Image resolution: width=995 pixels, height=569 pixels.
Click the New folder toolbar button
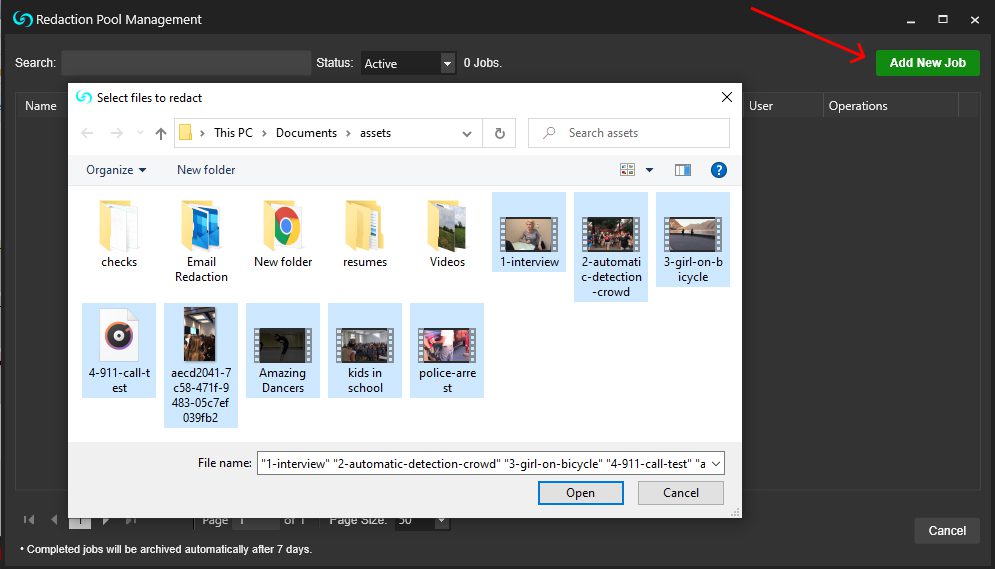206,170
